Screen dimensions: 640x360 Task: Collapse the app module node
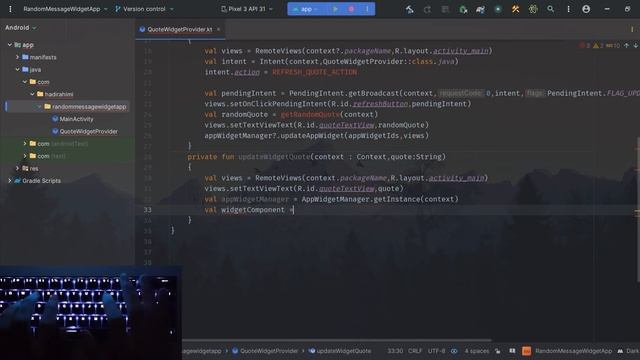(x=9, y=44)
